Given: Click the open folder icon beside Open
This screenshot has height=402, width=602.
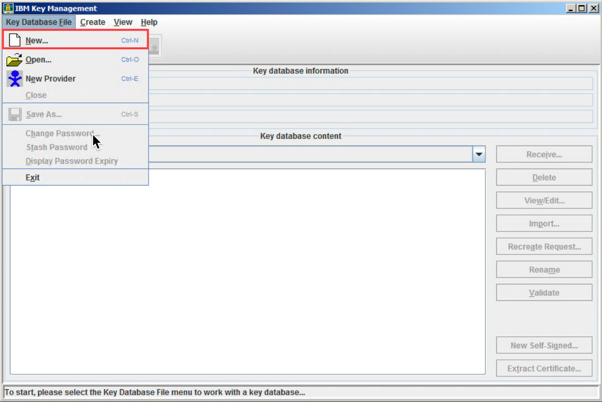Looking at the screenshot, I should pyautogui.click(x=14, y=60).
